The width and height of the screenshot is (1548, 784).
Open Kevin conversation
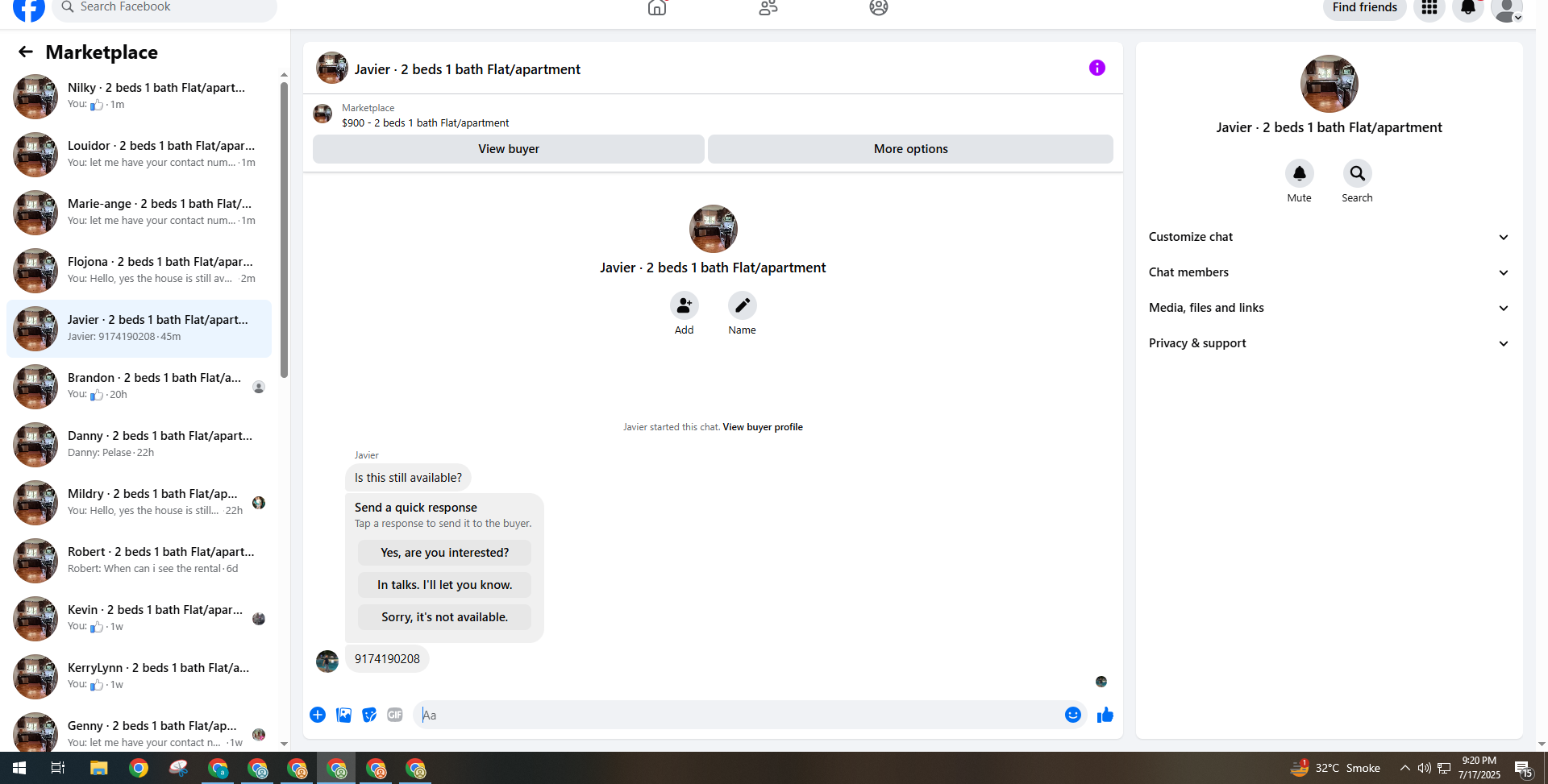tap(139, 618)
